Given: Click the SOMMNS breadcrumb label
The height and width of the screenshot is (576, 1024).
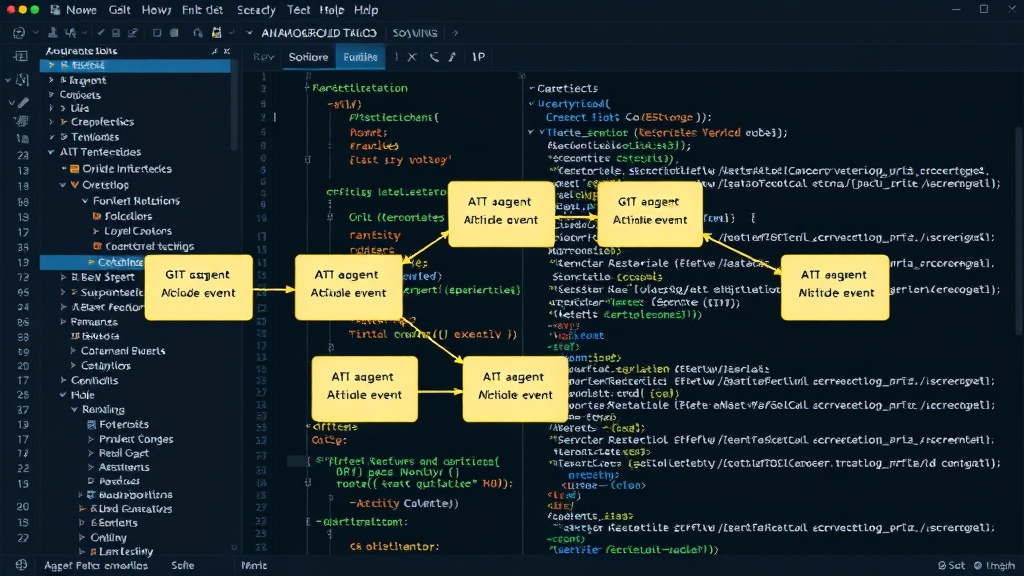Looking at the screenshot, I should coord(415,33).
